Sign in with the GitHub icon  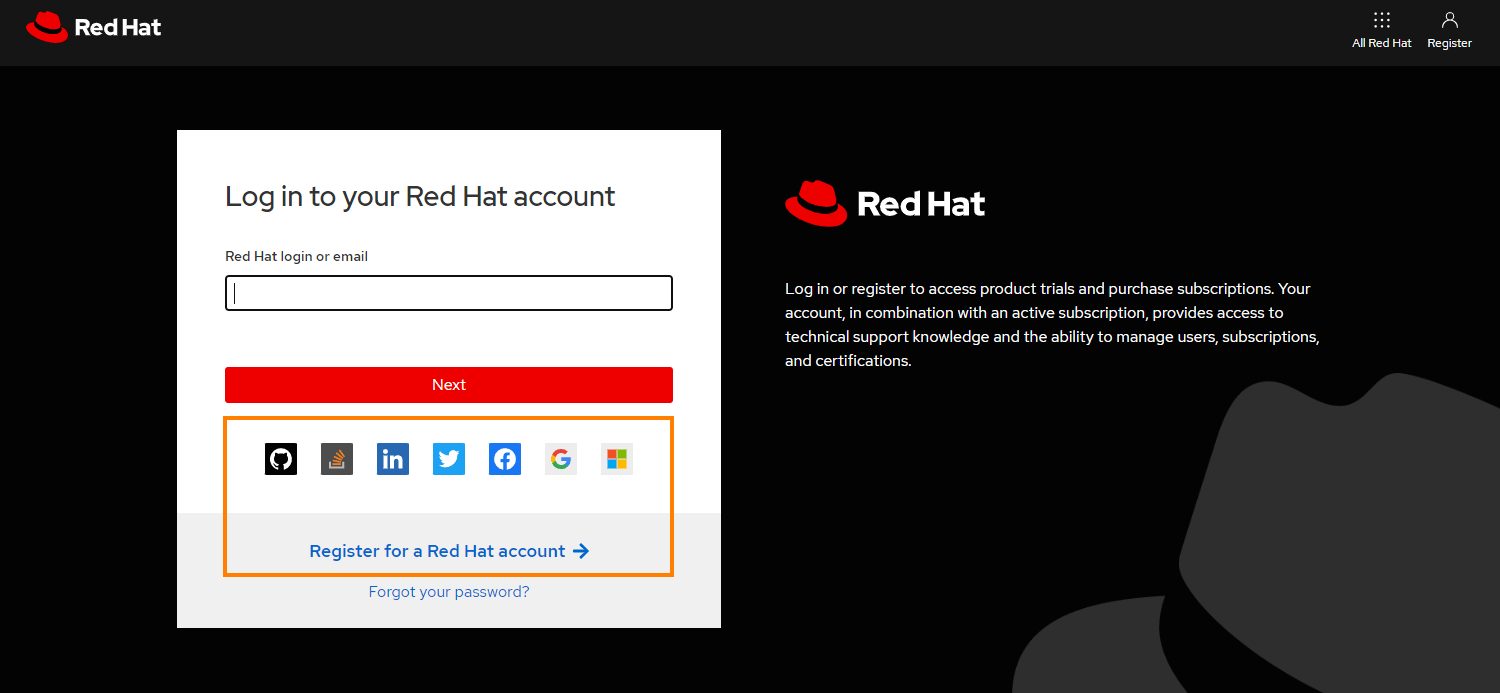[281, 459]
